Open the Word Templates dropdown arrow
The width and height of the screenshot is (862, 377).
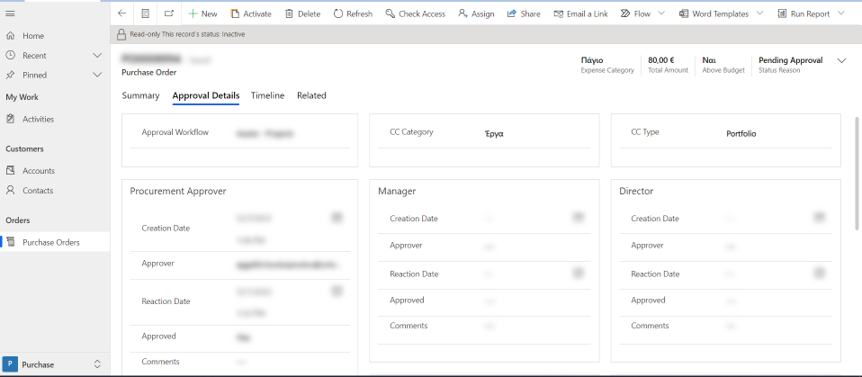pos(760,13)
